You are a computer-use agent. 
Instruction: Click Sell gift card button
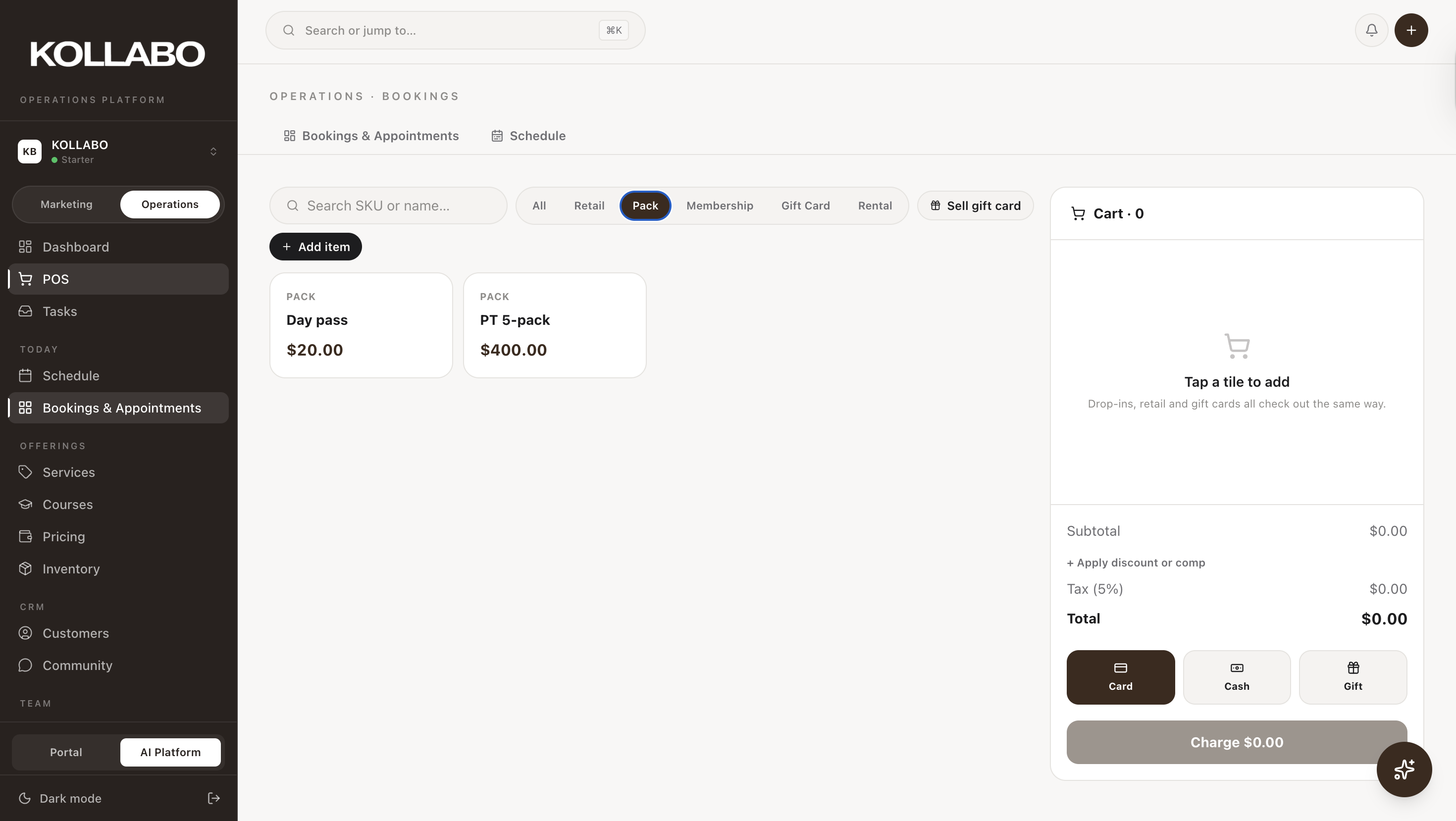click(975, 205)
